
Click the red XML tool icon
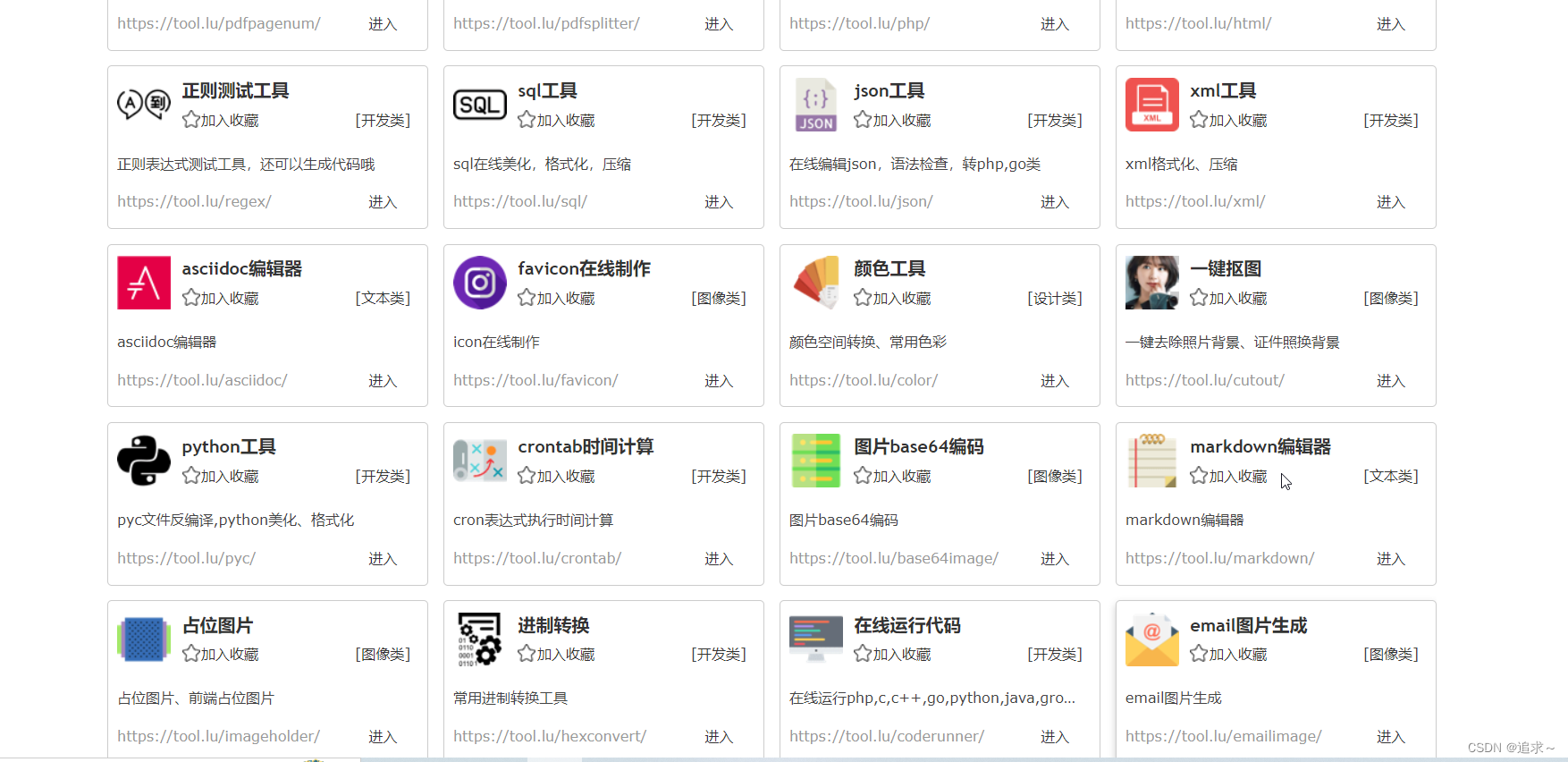coord(1152,105)
